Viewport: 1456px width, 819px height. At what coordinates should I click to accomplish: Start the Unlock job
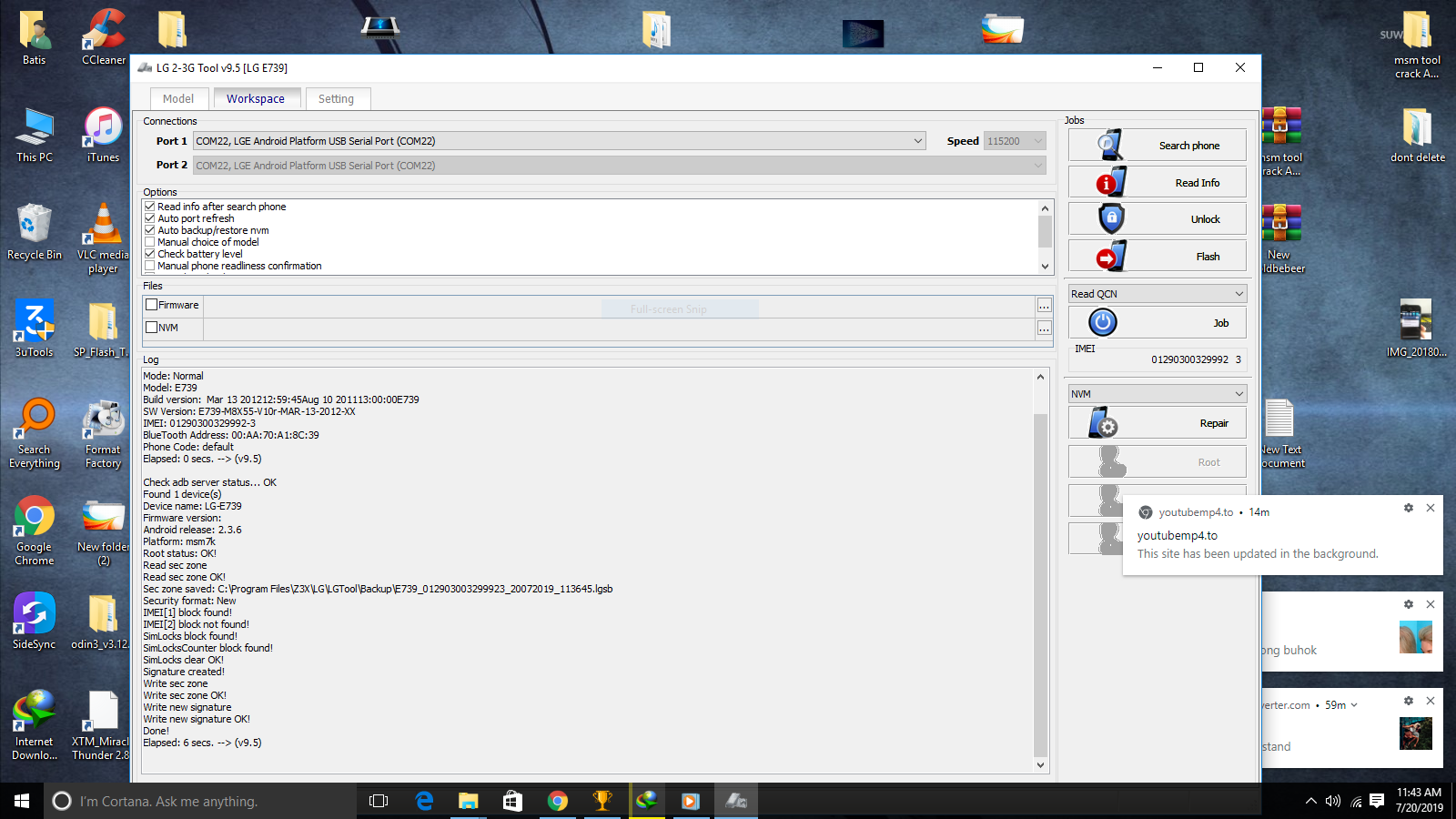(1158, 219)
